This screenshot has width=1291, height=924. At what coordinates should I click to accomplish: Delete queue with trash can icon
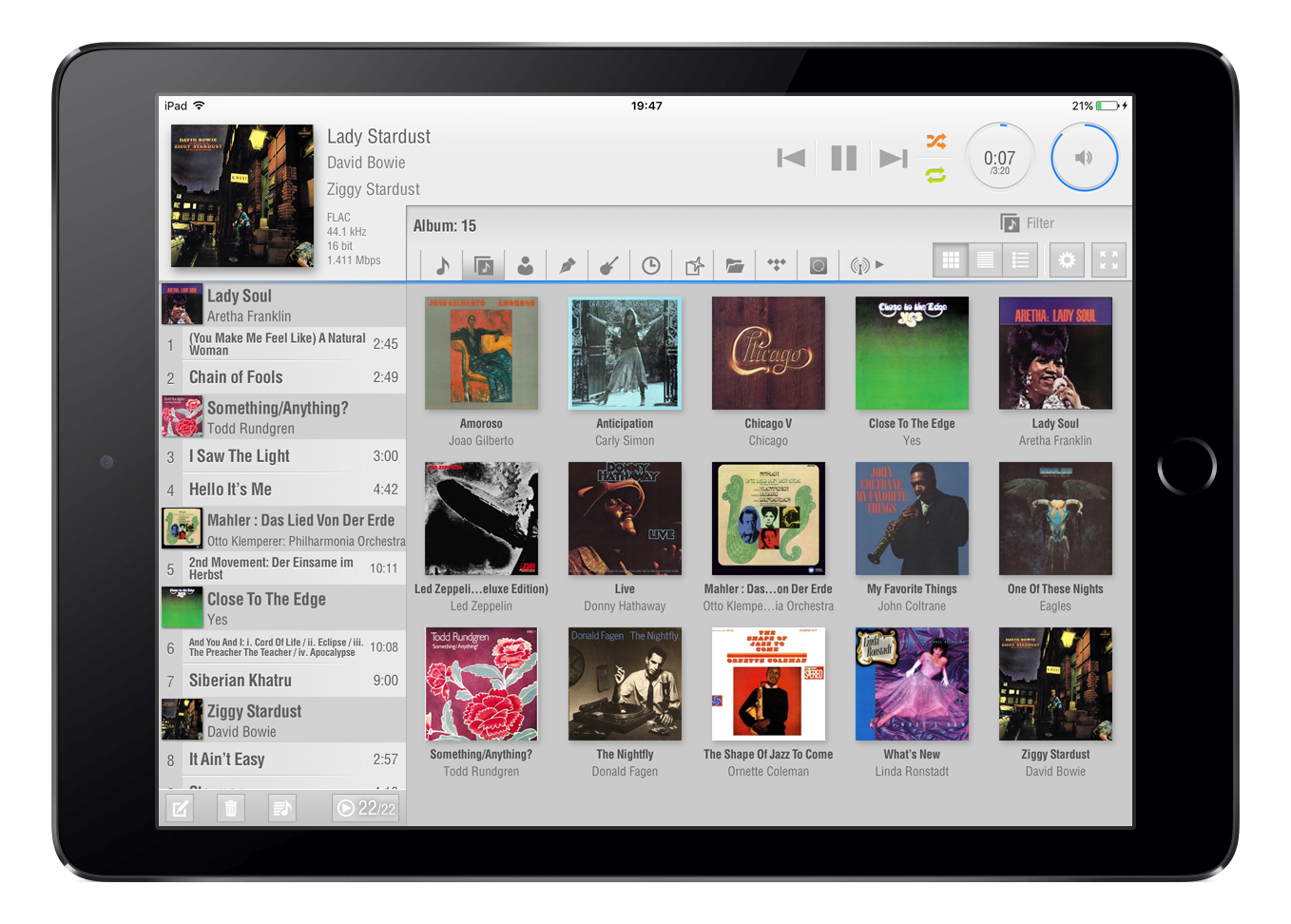pos(231,808)
